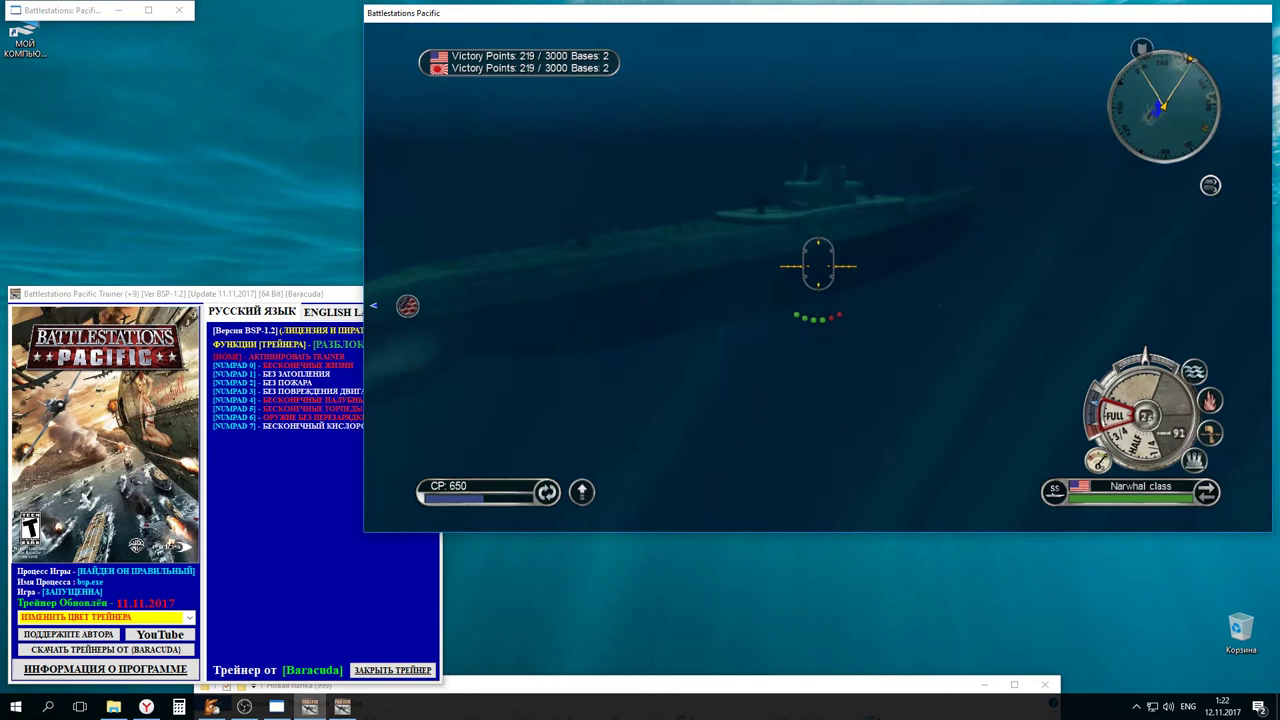Image resolution: width=1280 pixels, height=720 pixels.
Task: Open the notification action center
Action: point(1261,707)
